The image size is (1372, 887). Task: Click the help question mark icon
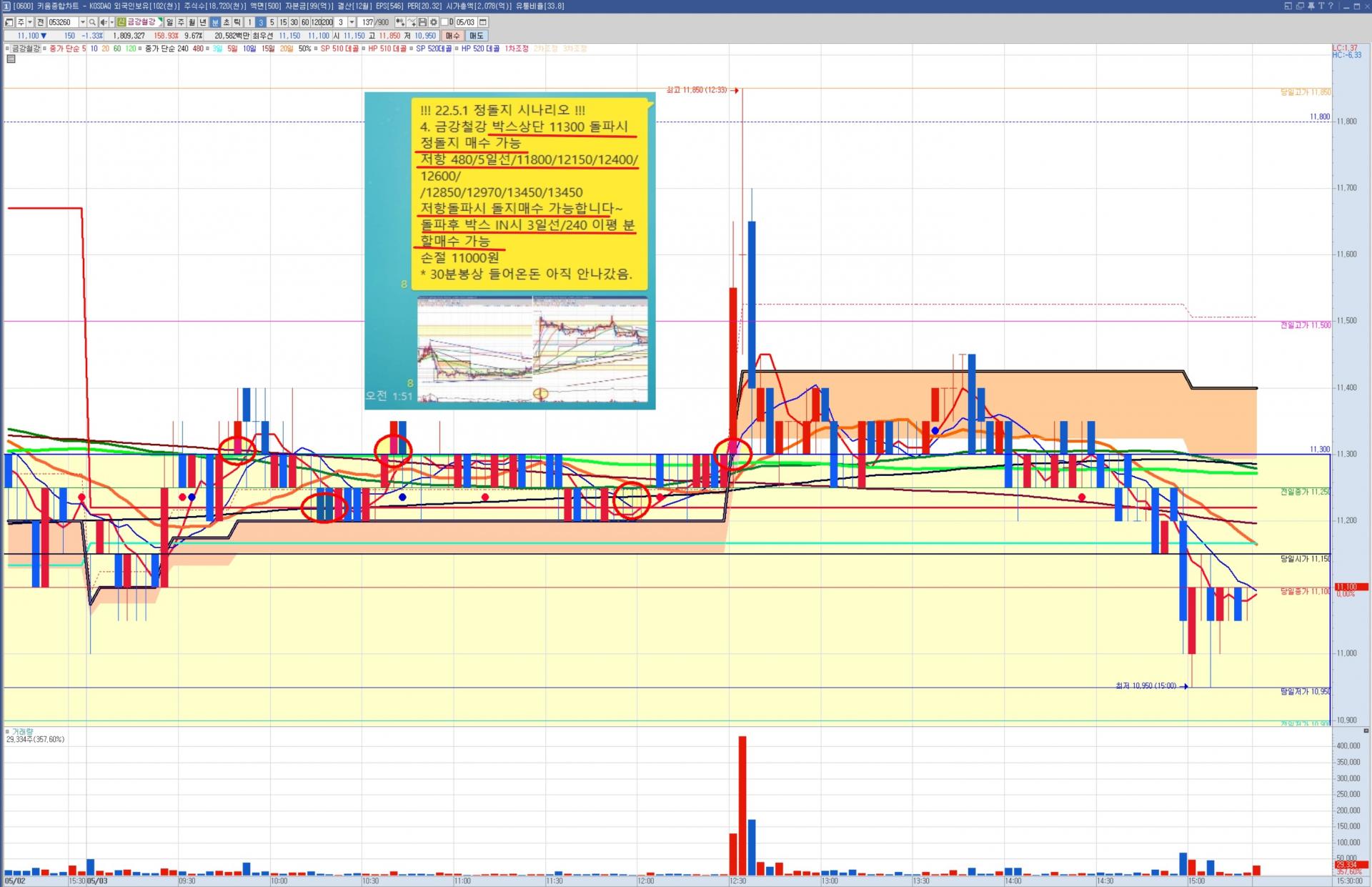1331,6
